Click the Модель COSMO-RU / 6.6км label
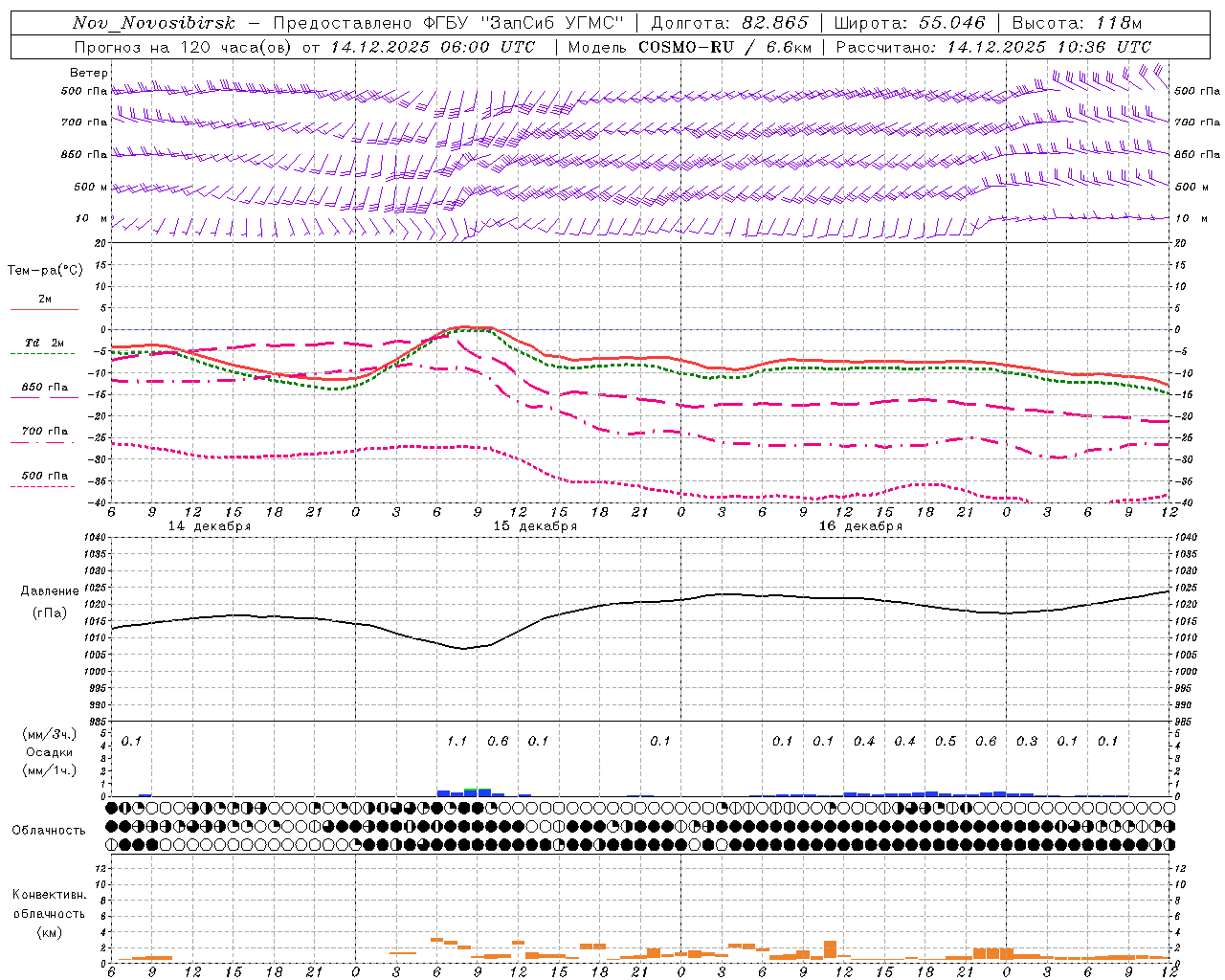The width and height of the screenshot is (1225, 980). (690, 47)
